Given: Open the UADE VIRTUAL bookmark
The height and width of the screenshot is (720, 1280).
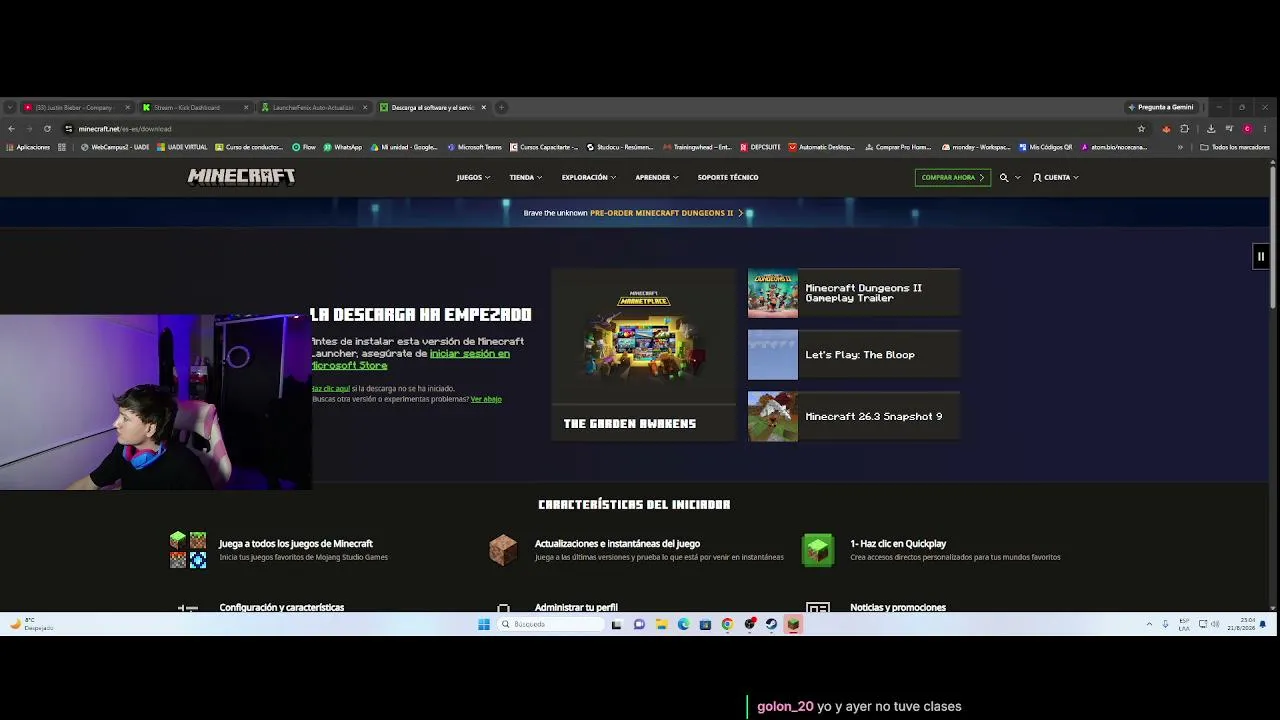Looking at the screenshot, I should (x=182, y=147).
